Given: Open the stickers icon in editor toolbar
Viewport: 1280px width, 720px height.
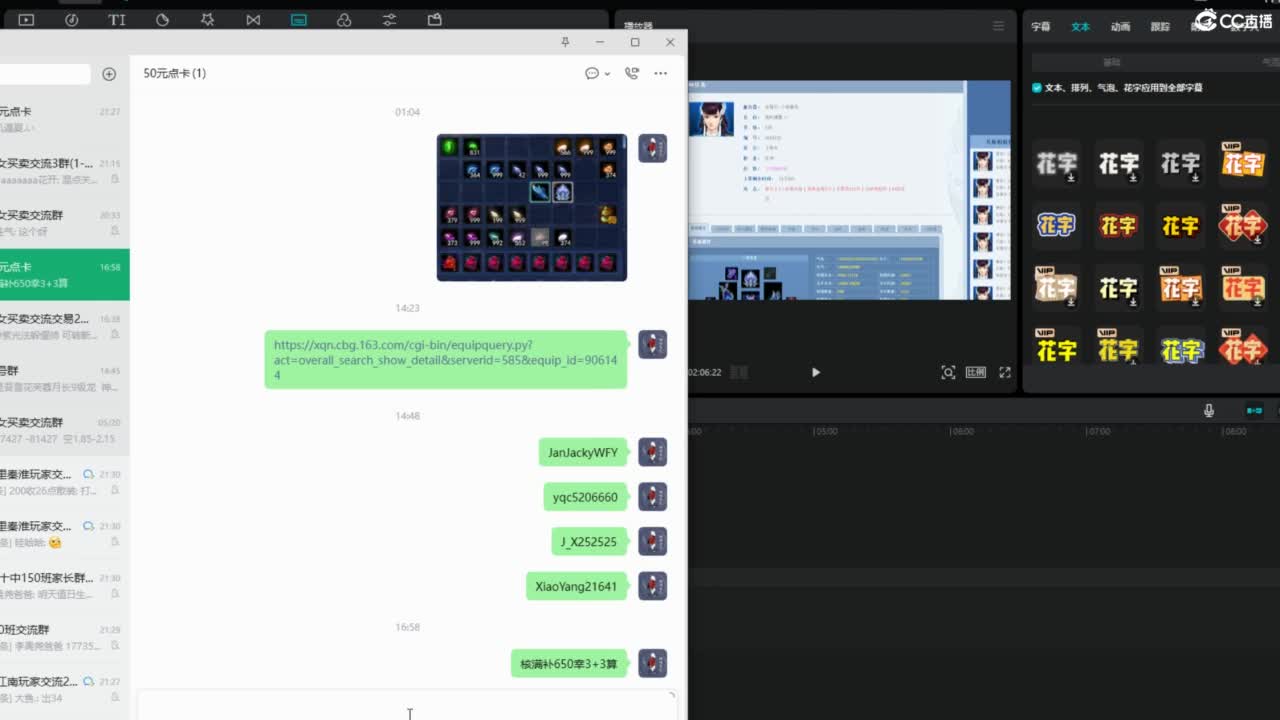Looking at the screenshot, I should (x=163, y=19).
